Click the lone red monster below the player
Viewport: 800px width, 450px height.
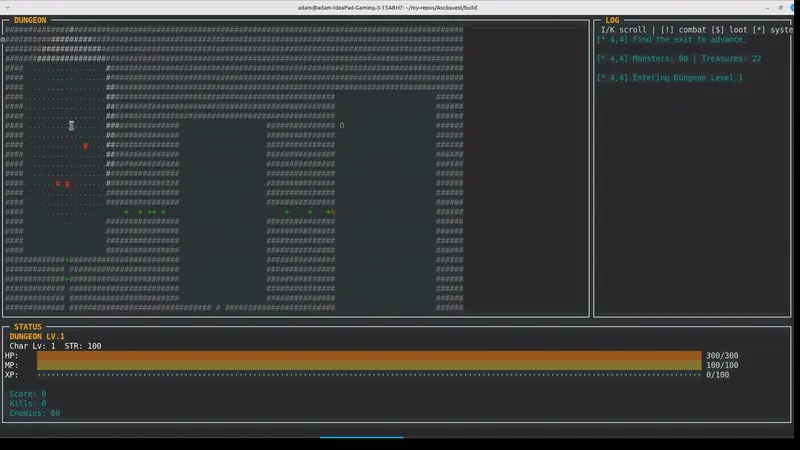pos(85,146)
